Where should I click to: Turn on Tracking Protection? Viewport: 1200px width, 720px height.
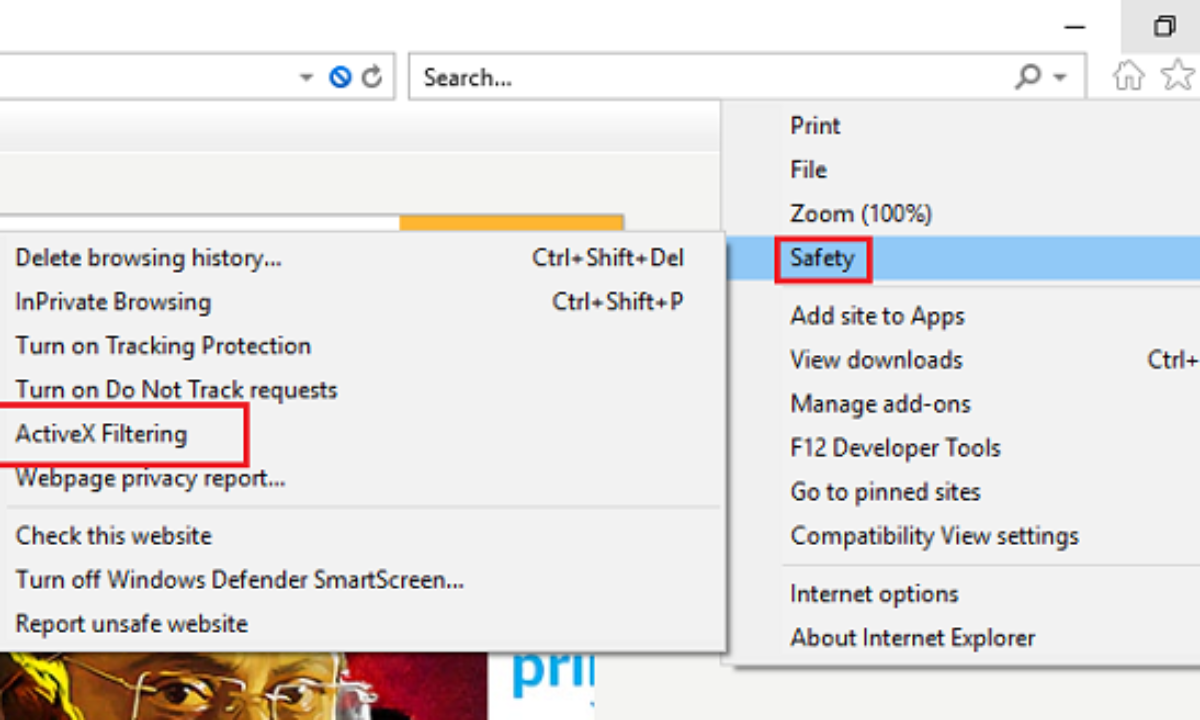coord(163,346)
